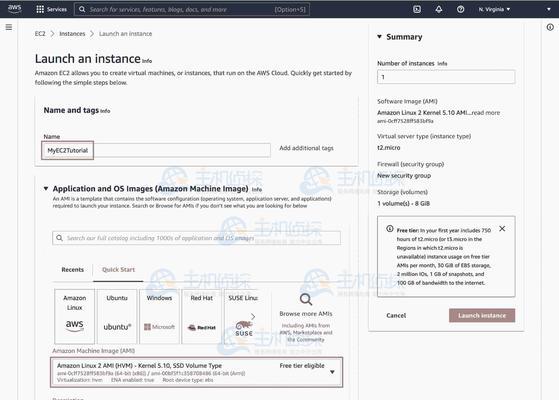
Task: Expand the left hamburger navigation menu
Action: (x=9, y=27)
